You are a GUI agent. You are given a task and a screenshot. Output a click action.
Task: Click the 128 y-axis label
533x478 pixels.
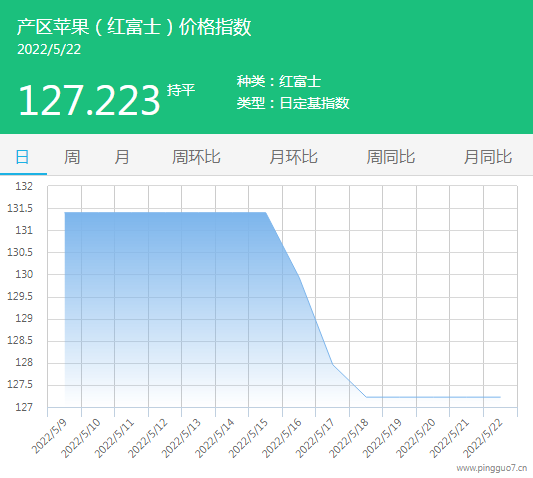click(x=24, y=362)
